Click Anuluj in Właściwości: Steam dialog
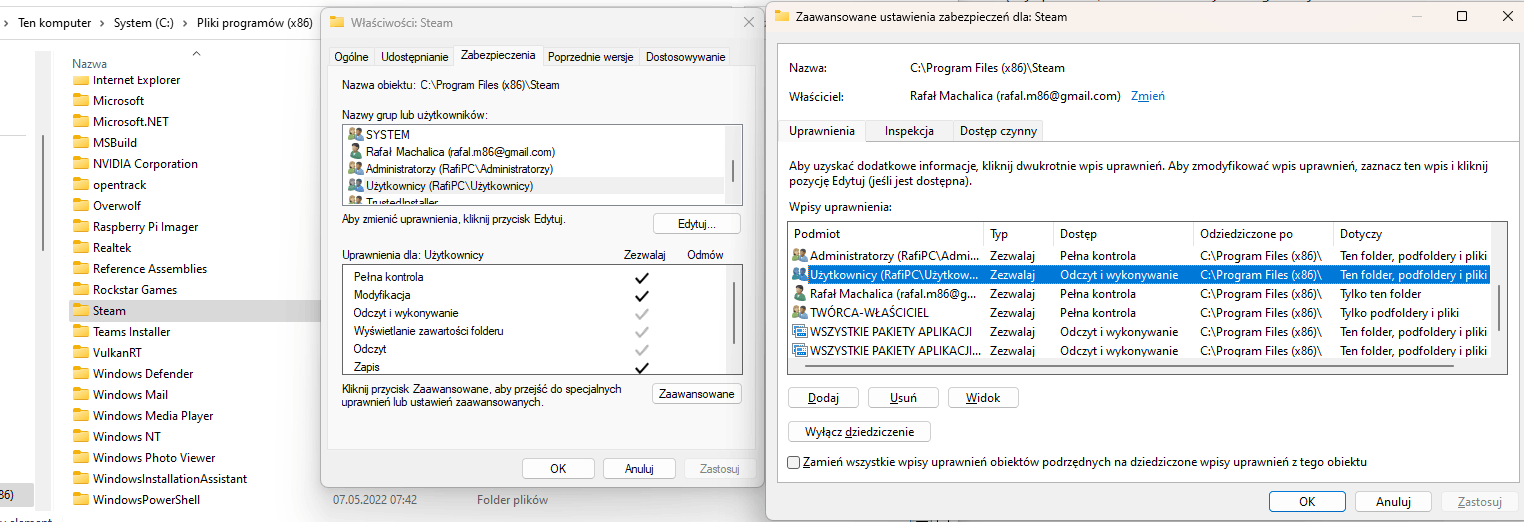Image resolution: width=1524 pixels, height=522 pixels. [639, 468]
